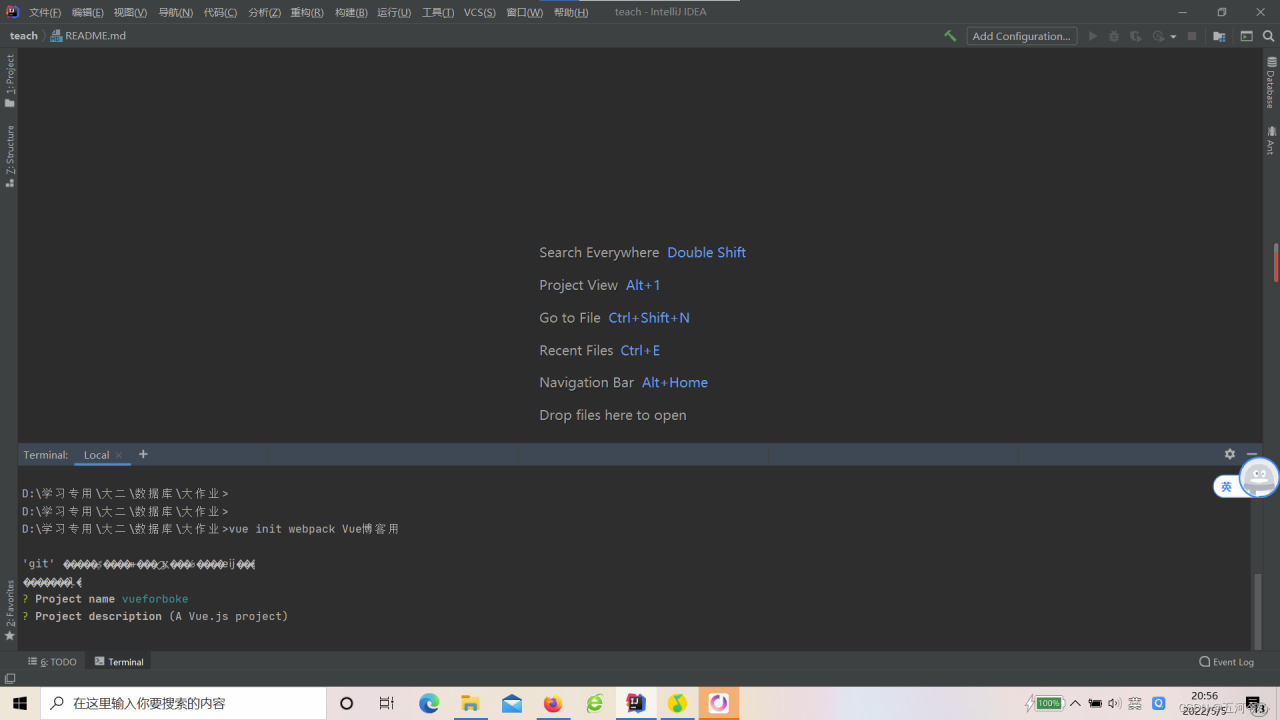Click README.md in the navigation bar
1280x720 pixels.
88,36
